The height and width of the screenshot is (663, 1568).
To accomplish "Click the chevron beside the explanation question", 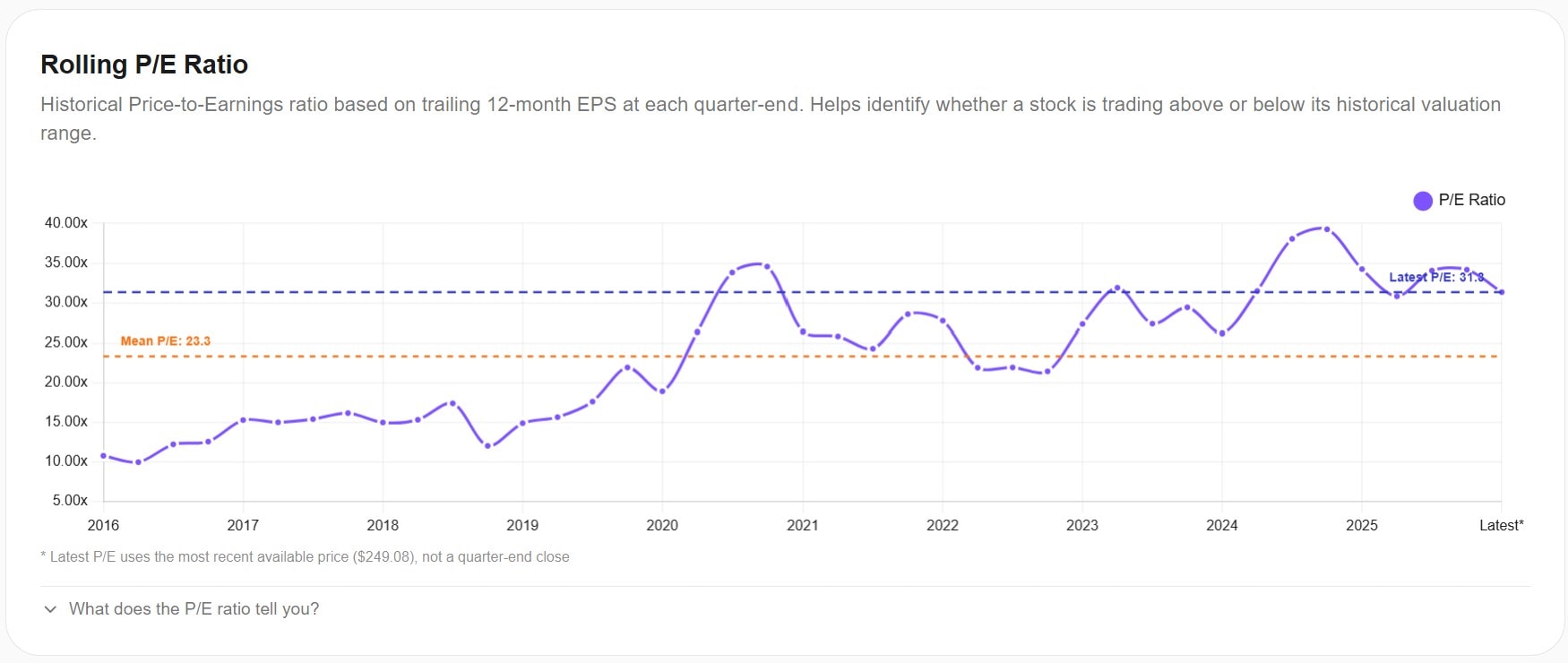I will coord(49,608).
